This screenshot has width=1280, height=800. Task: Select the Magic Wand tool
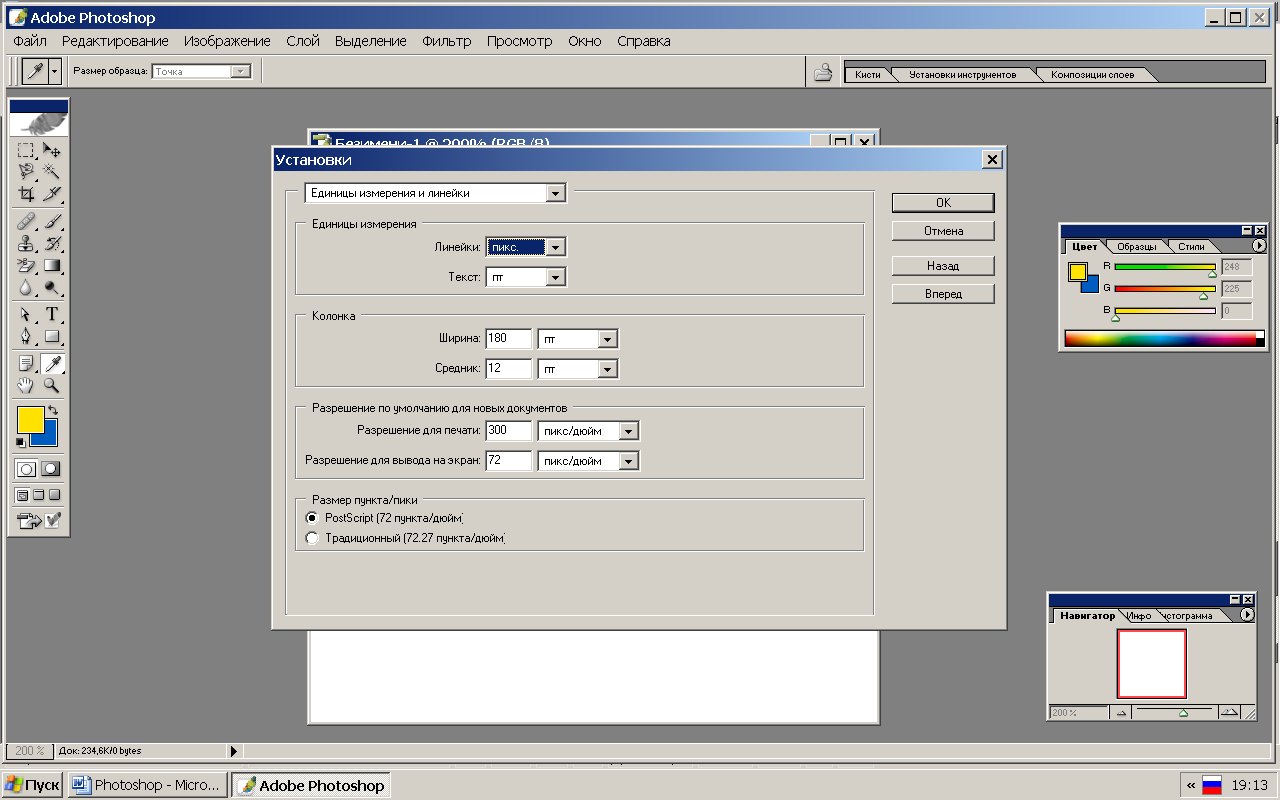pyautogui.click(x=52, y=171)
